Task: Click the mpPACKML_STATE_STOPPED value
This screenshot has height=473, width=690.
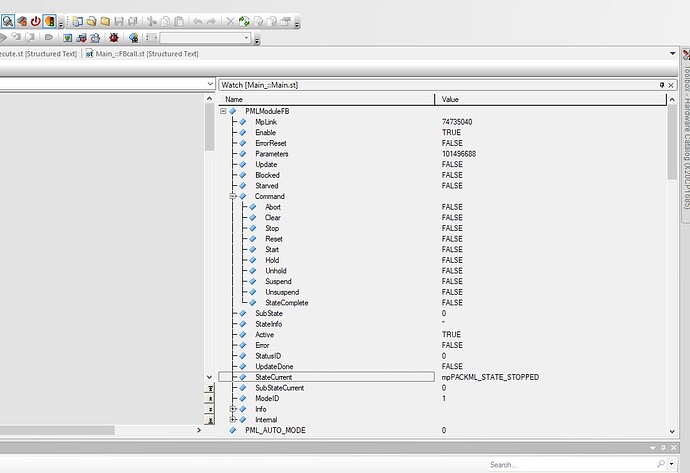Action: 490,377
